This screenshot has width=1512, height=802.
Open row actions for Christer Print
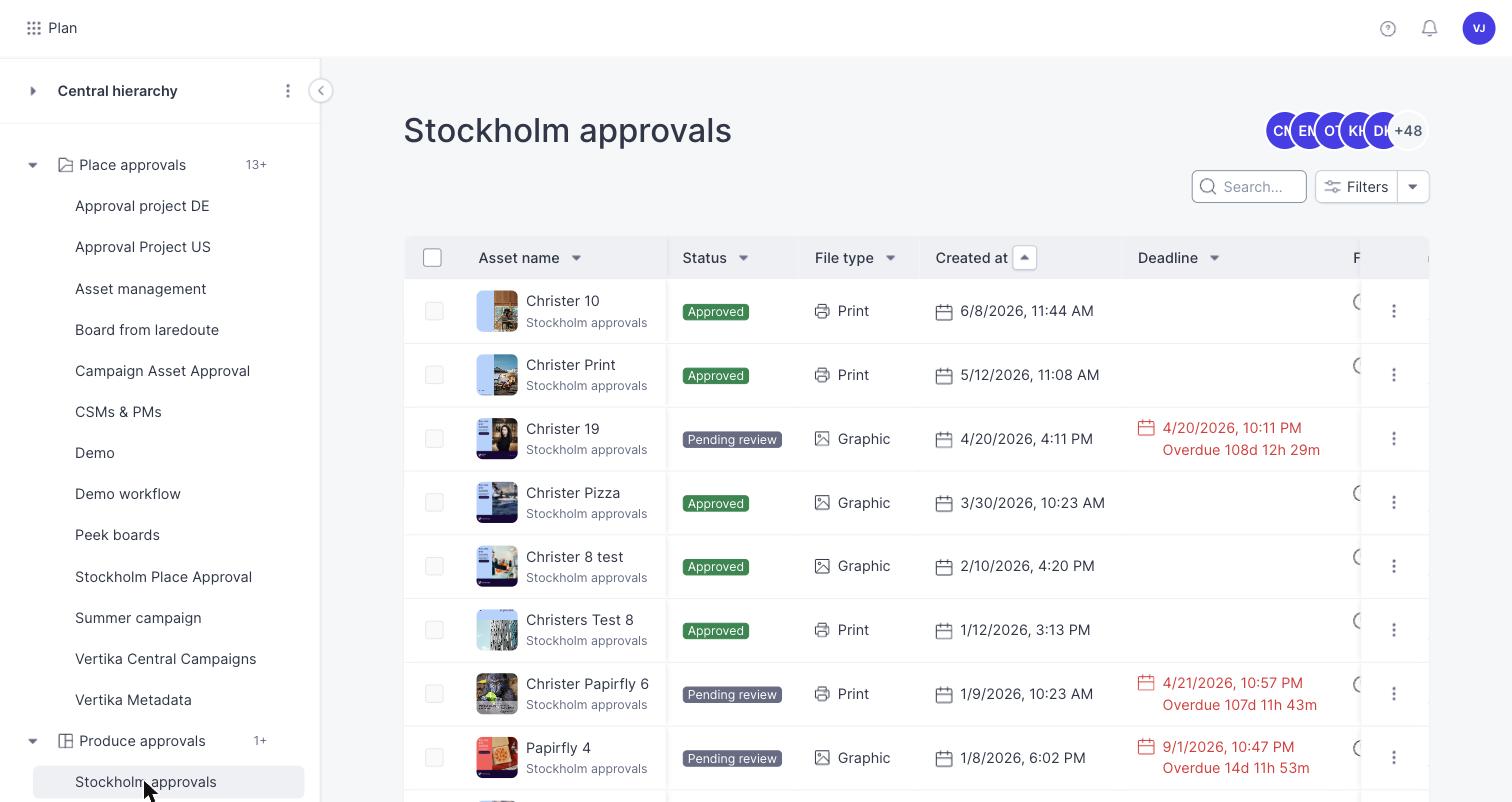point(1394,375)
